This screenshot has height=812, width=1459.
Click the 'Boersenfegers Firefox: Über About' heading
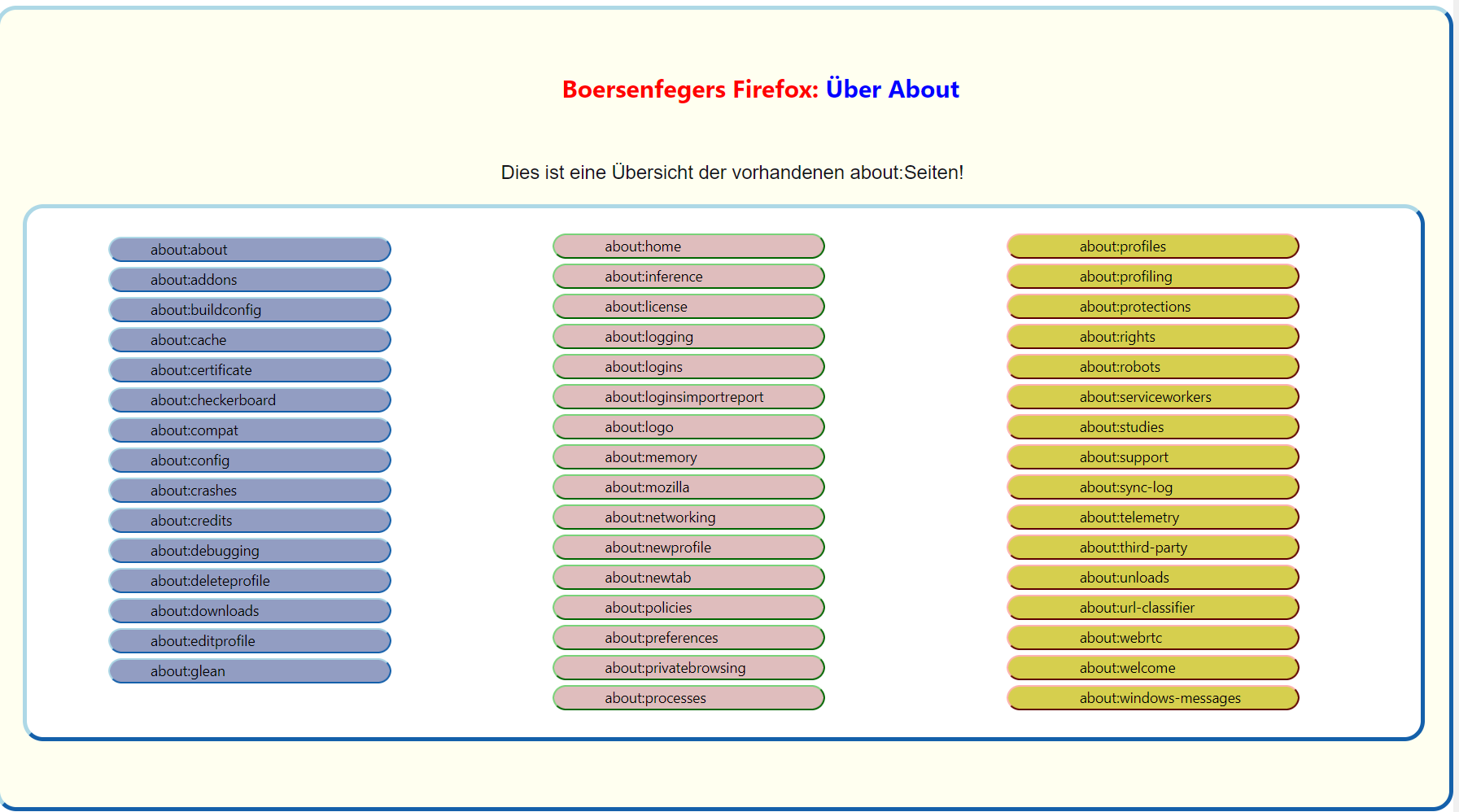click(761, 89)
